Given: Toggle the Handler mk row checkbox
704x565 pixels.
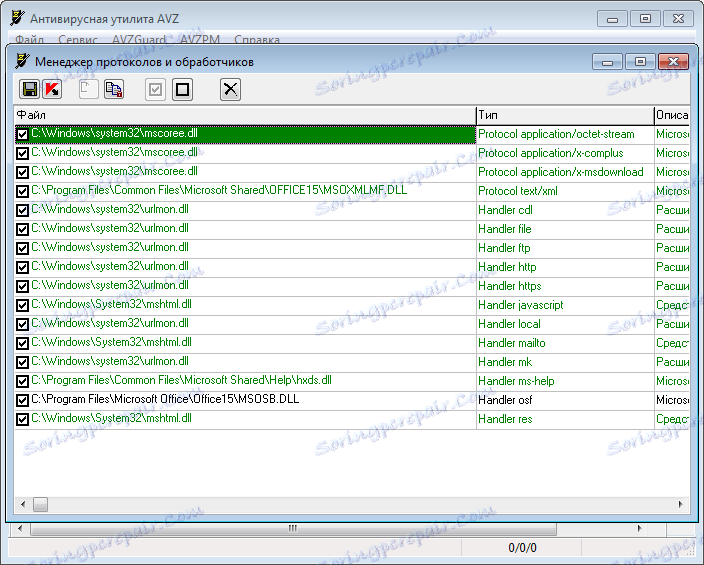Looking at the screenshot, I should coord(22,362).
